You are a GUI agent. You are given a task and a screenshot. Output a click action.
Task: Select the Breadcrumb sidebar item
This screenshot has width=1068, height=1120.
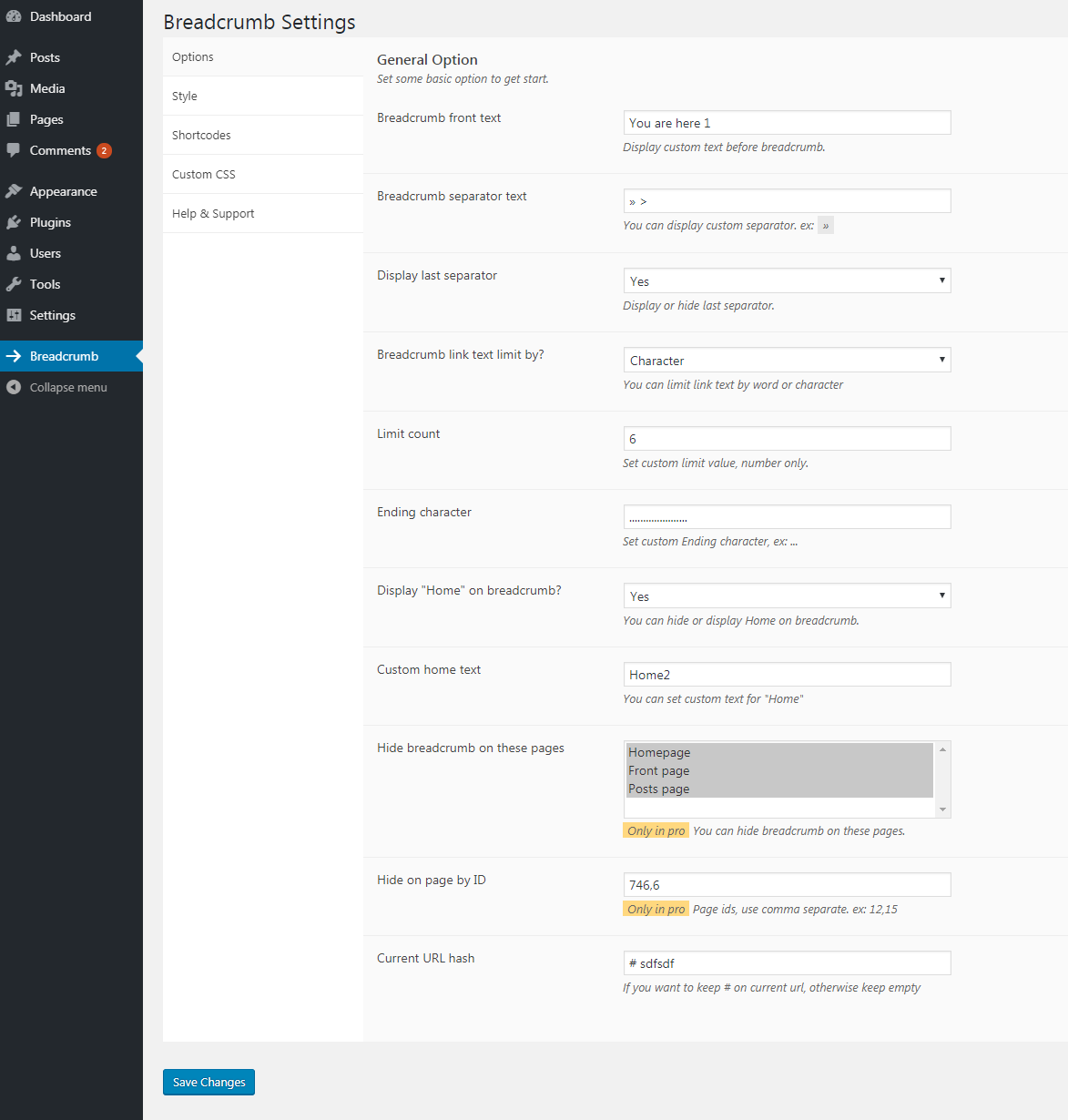64,355
